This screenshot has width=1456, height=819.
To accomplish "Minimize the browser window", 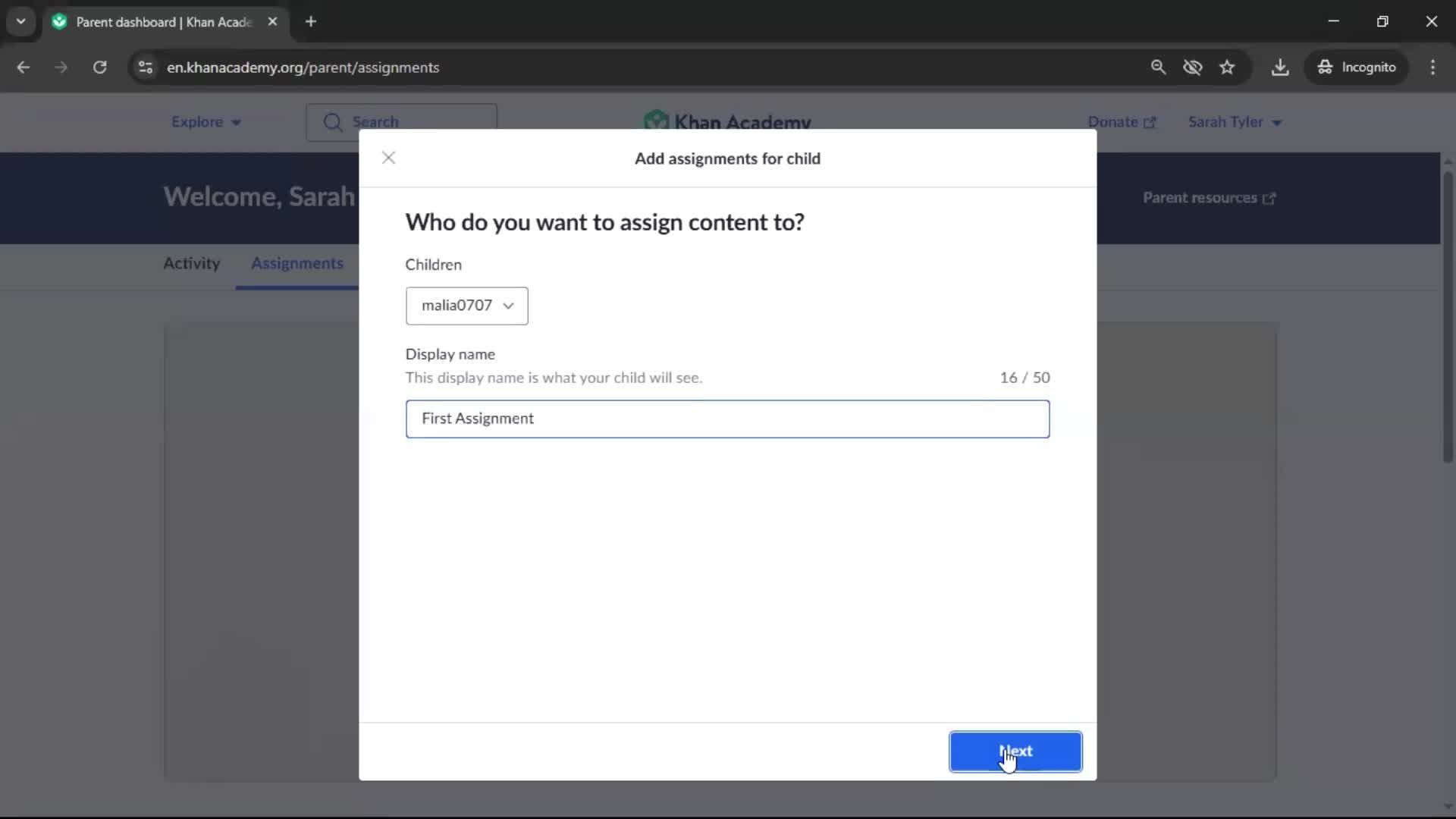I will point(1334,21).
